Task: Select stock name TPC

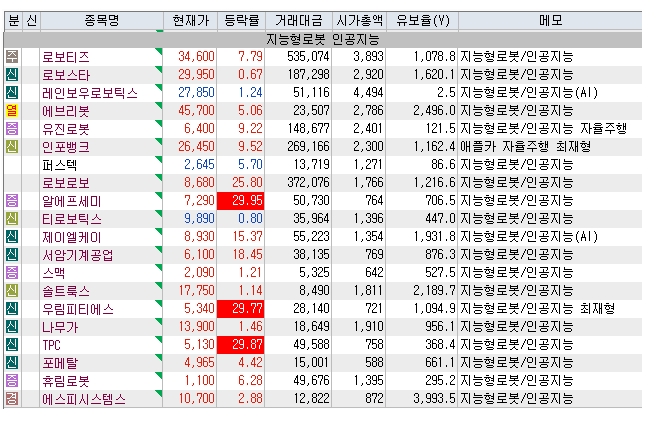Action: pyautogui.click(x=51, y=345)
